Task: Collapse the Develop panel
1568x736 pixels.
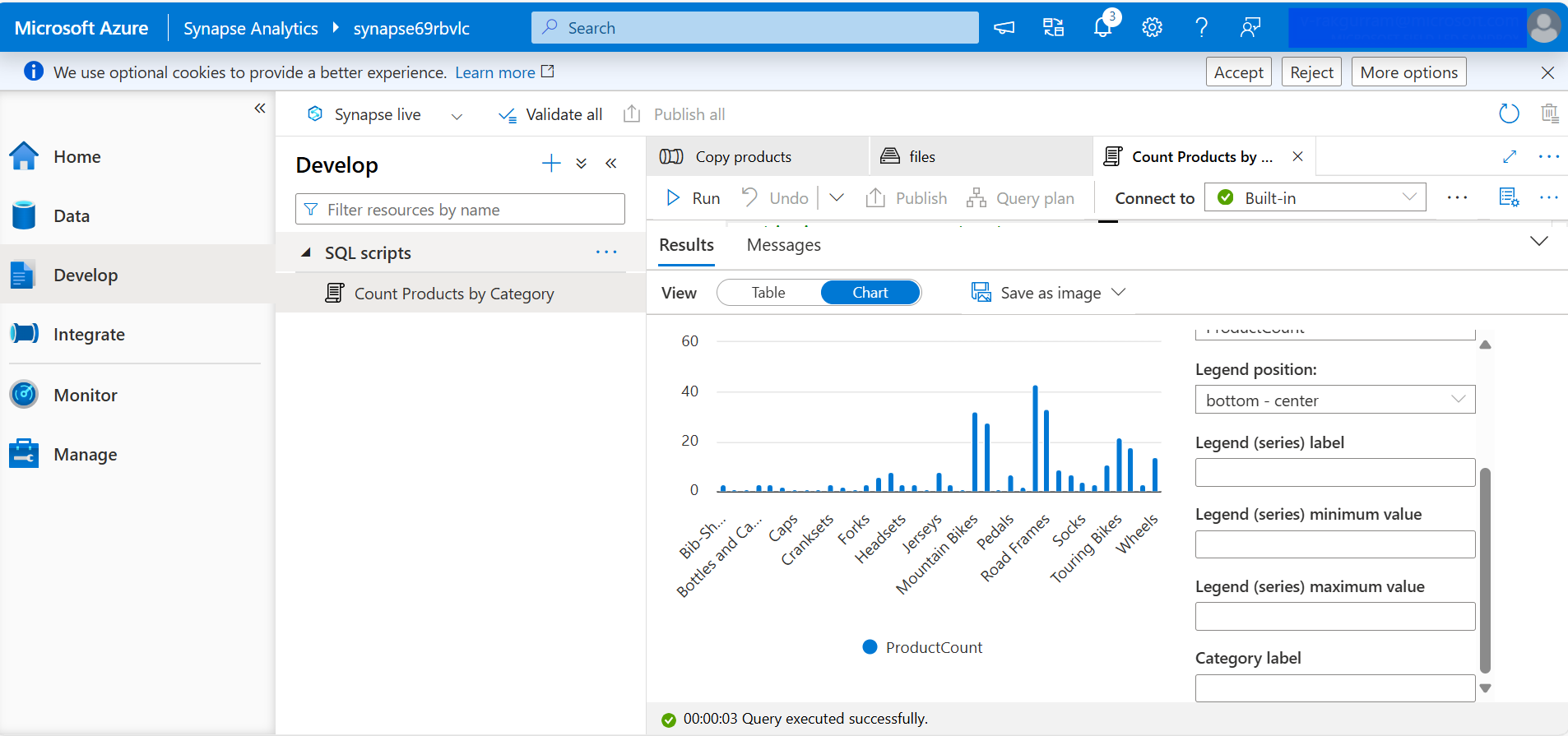Action: (611, 164)
